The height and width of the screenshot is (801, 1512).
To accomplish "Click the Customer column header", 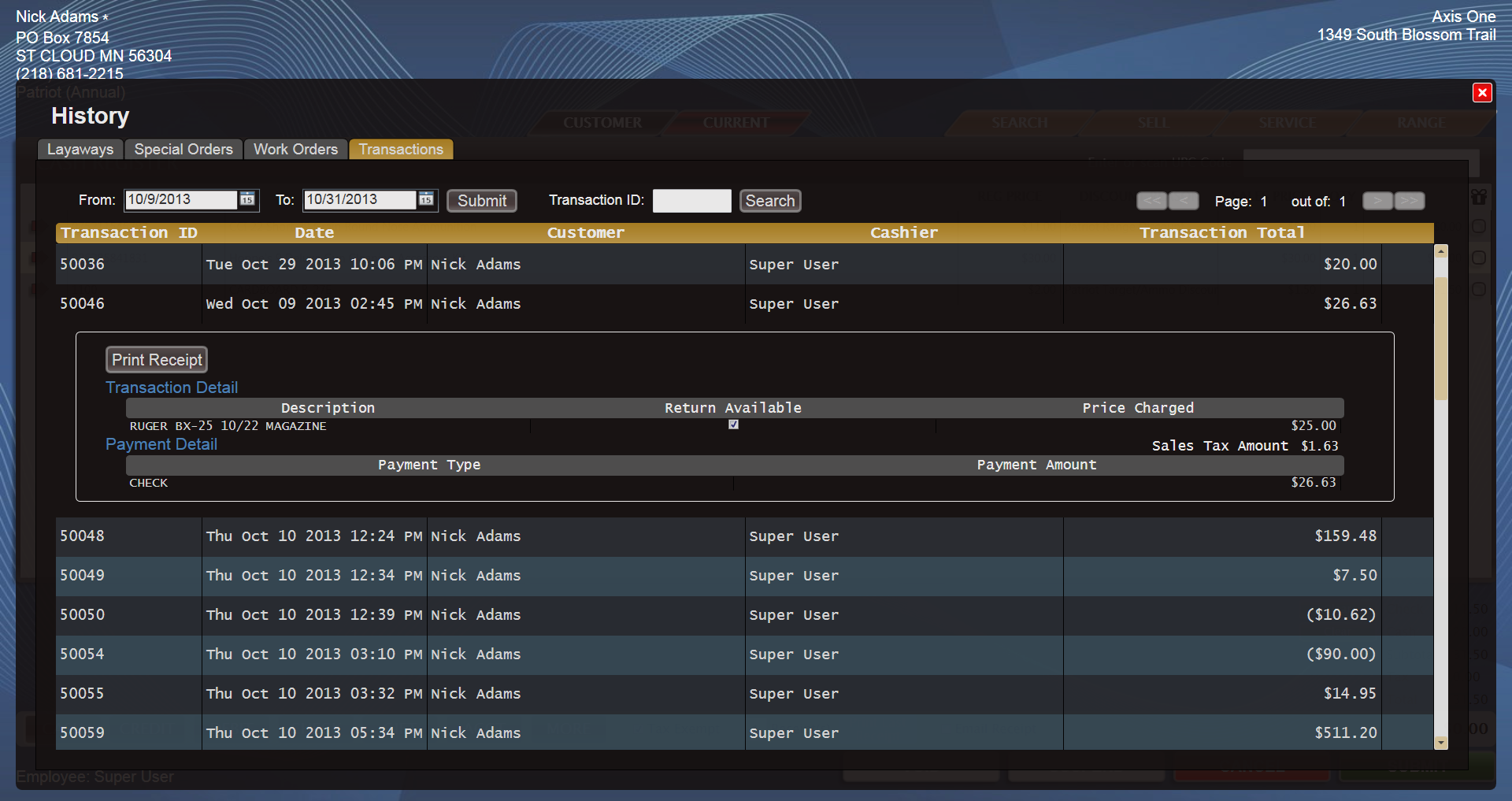I will 586,233.
